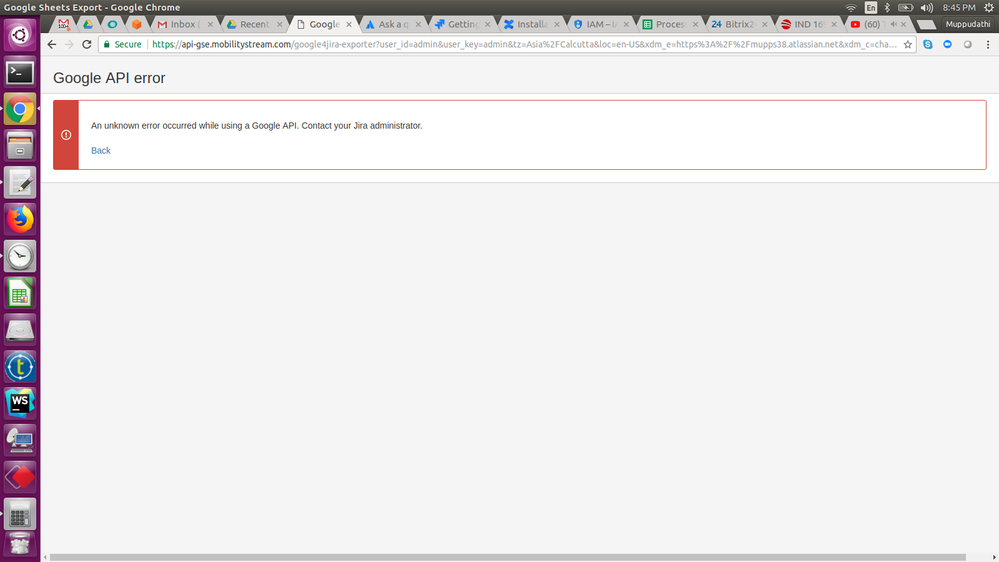Bookmark this page with star icon
This screenshot has width=999, height=562.
tap(907, 44)
